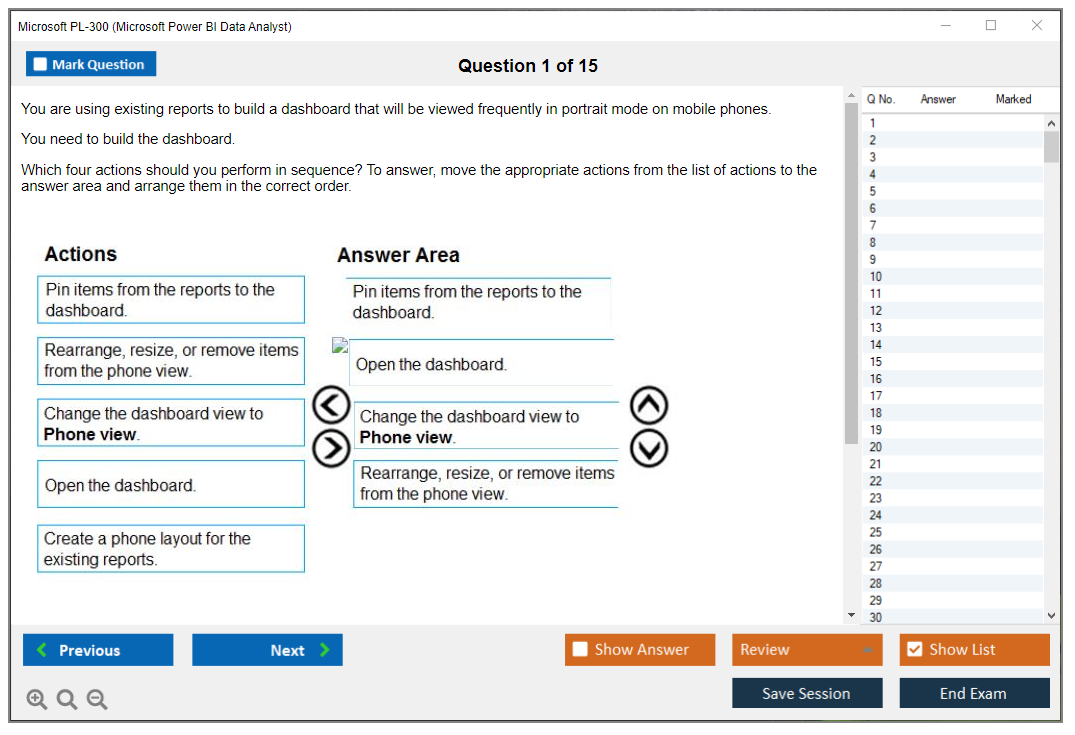Select 'Open the dashboard' in the Answer Area

click(x=482, y=364)
